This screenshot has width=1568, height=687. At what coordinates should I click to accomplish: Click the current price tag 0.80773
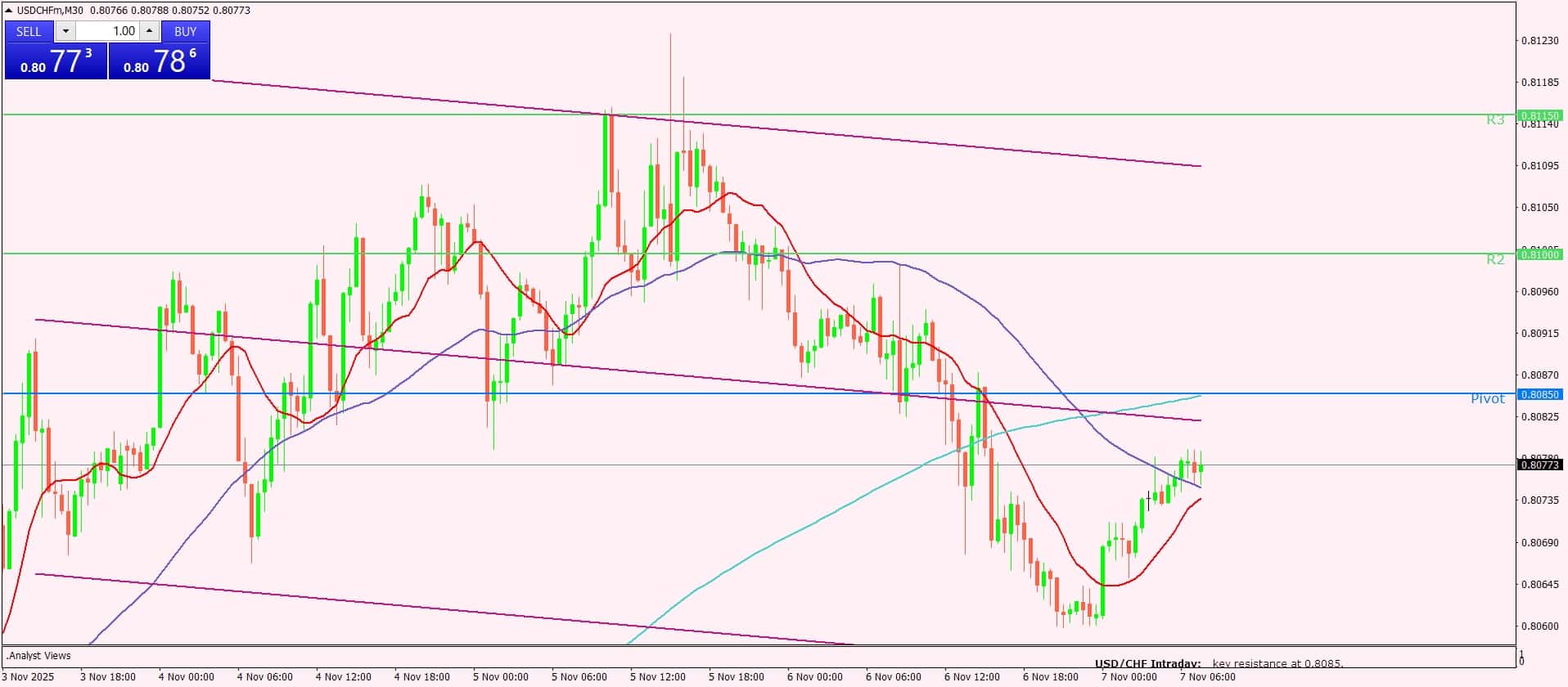1540,465
